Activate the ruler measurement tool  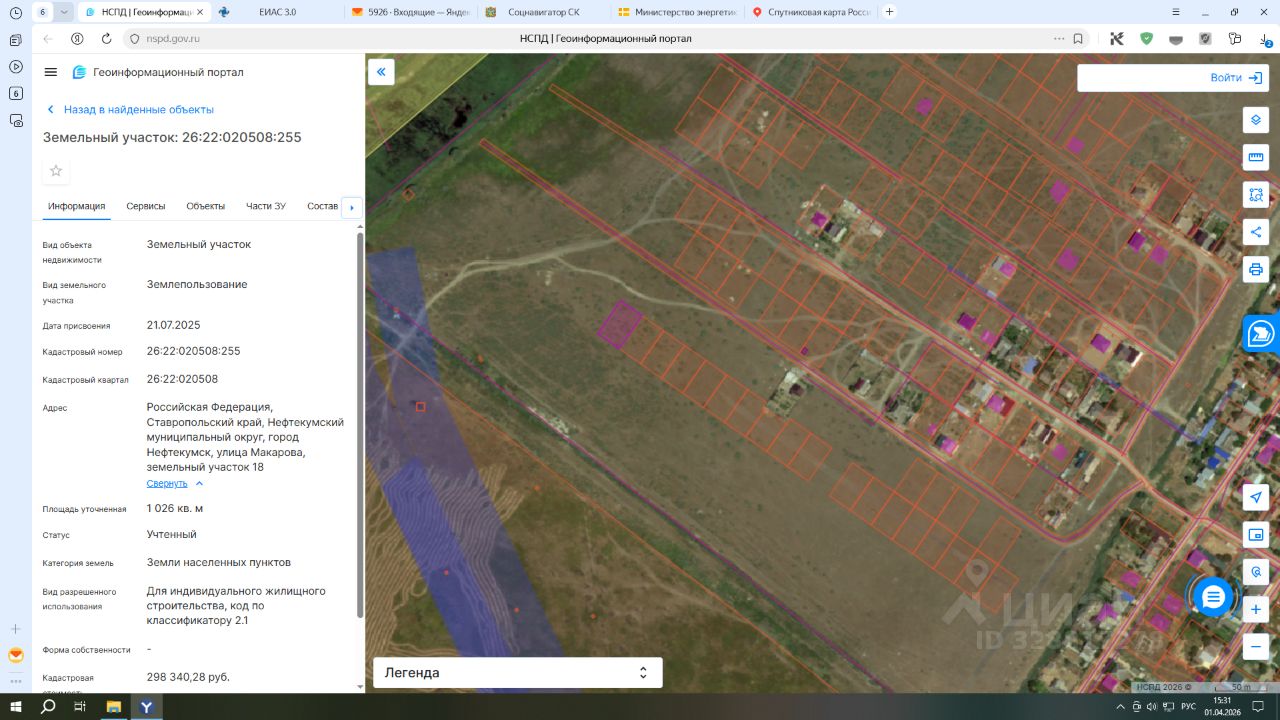[1256, 157]
